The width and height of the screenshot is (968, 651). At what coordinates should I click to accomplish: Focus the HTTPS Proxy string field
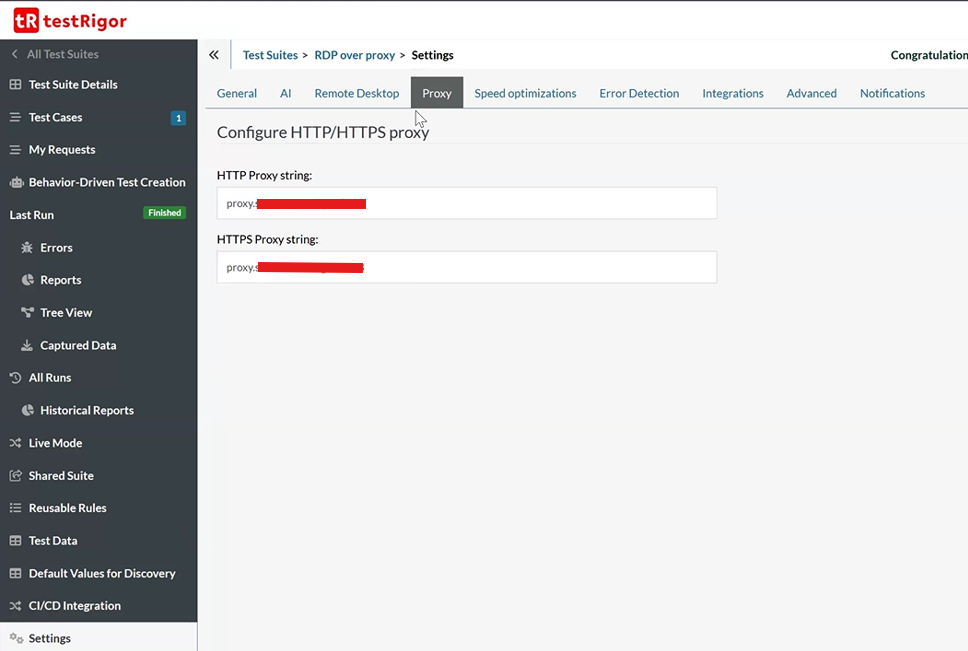(x=467, y=267)
